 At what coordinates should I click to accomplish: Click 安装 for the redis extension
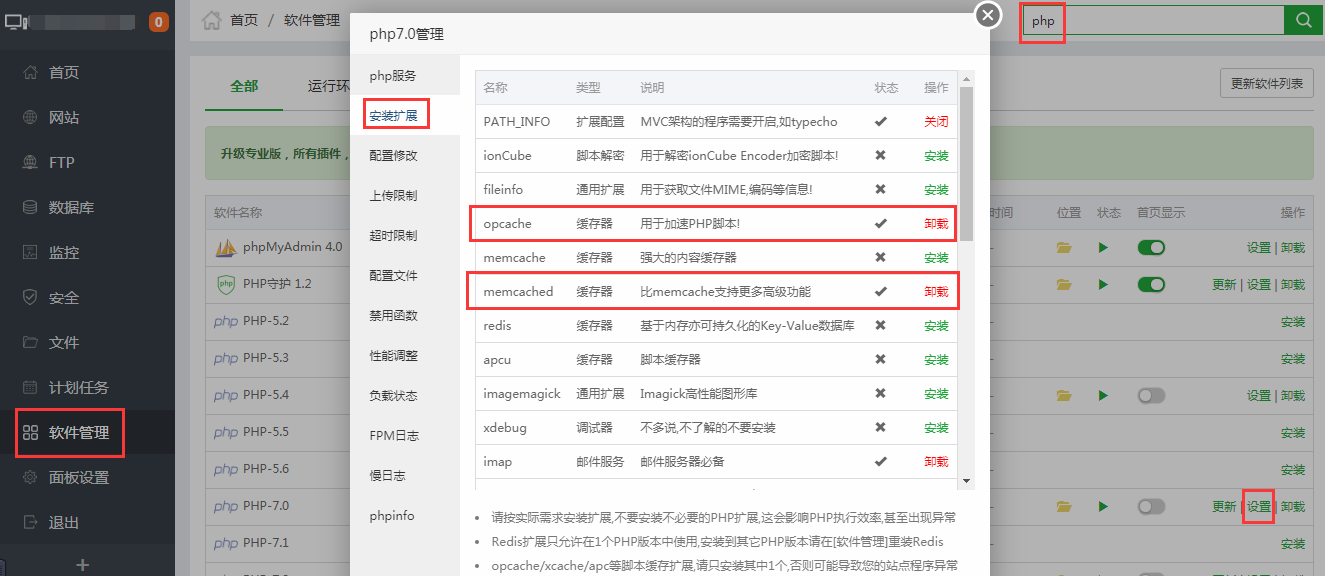coord(936,326)
